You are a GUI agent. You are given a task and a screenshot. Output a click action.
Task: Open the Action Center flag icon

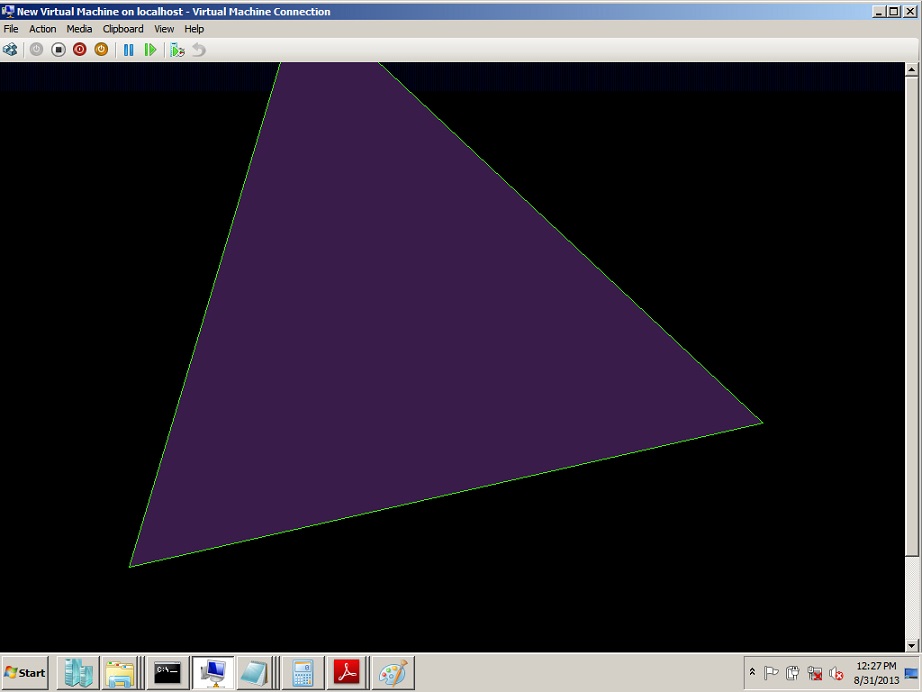coord(771,673)
